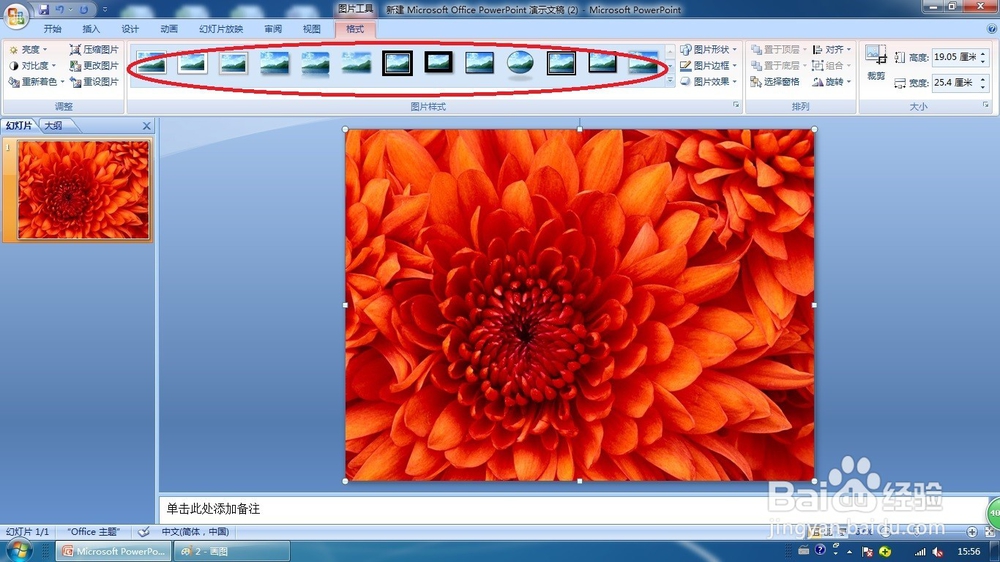Decrease picture width with the down arrow
Screen dimensions: 1000x562
point(983,86)
